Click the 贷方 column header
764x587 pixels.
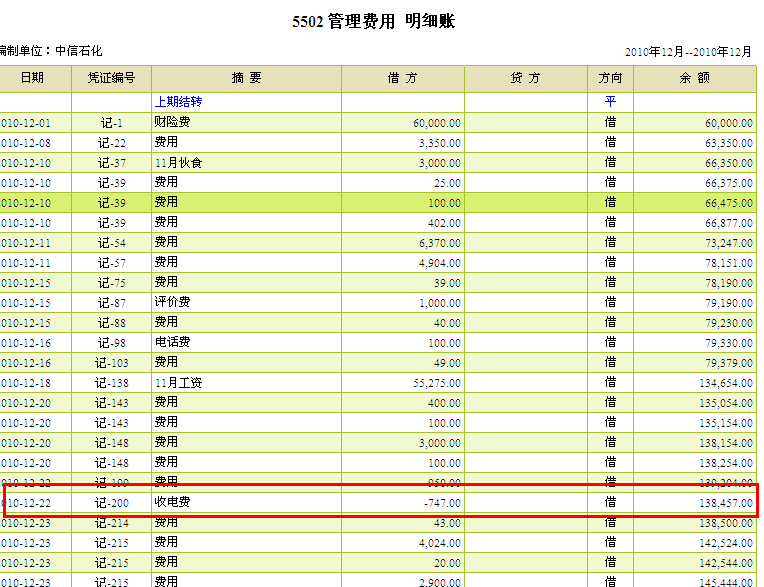[525, 78]
